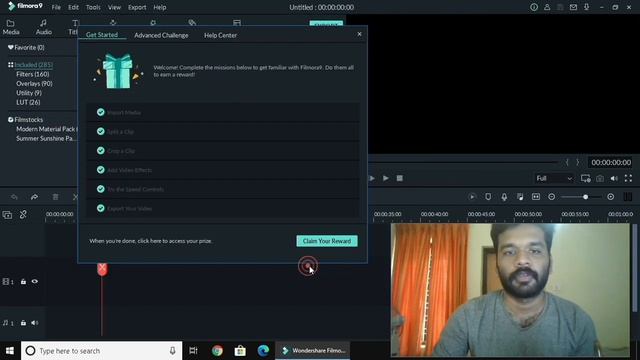Viewport: 640px width, 360px height.
Task: Lock audio track 1
Action: pyautogui.click(x=23, y=323)
